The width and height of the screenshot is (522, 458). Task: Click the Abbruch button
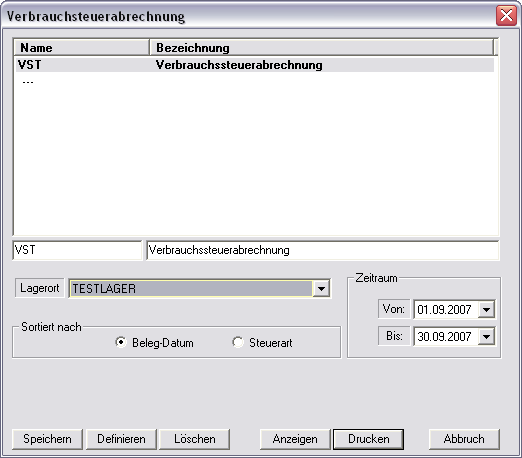(x=464, y=439)
